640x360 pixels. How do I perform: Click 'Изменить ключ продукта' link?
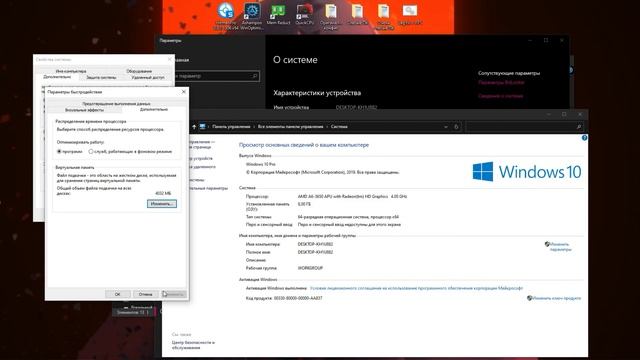pos(556,298)
